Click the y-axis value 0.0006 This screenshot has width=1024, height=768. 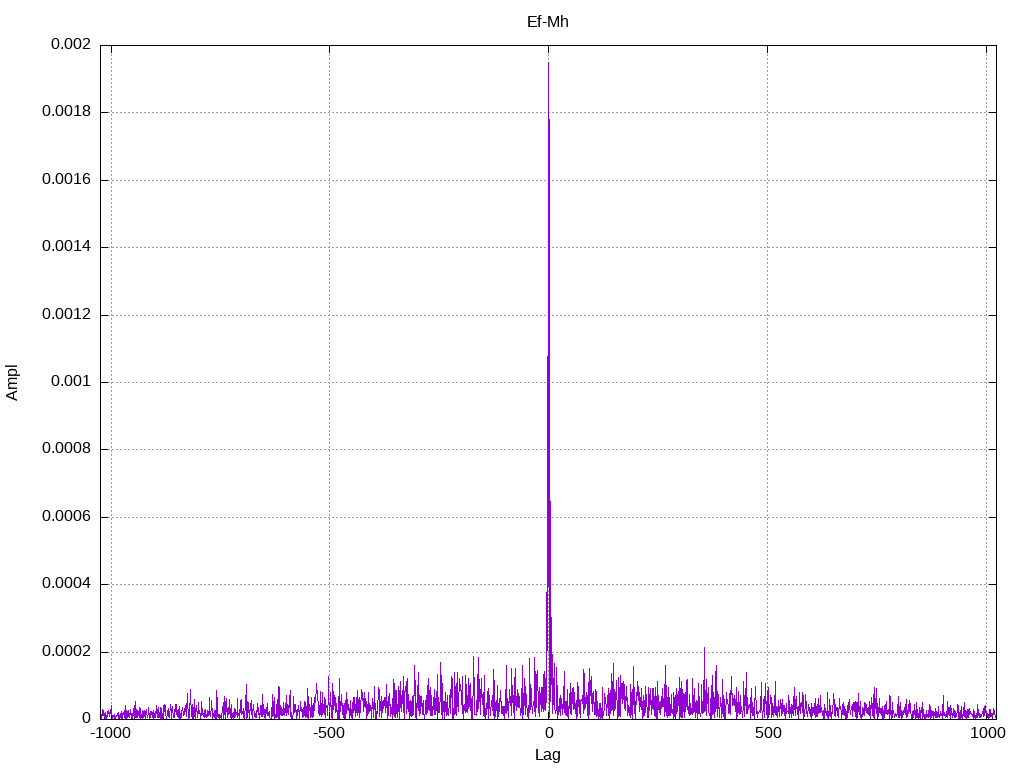tap(66, 517)
